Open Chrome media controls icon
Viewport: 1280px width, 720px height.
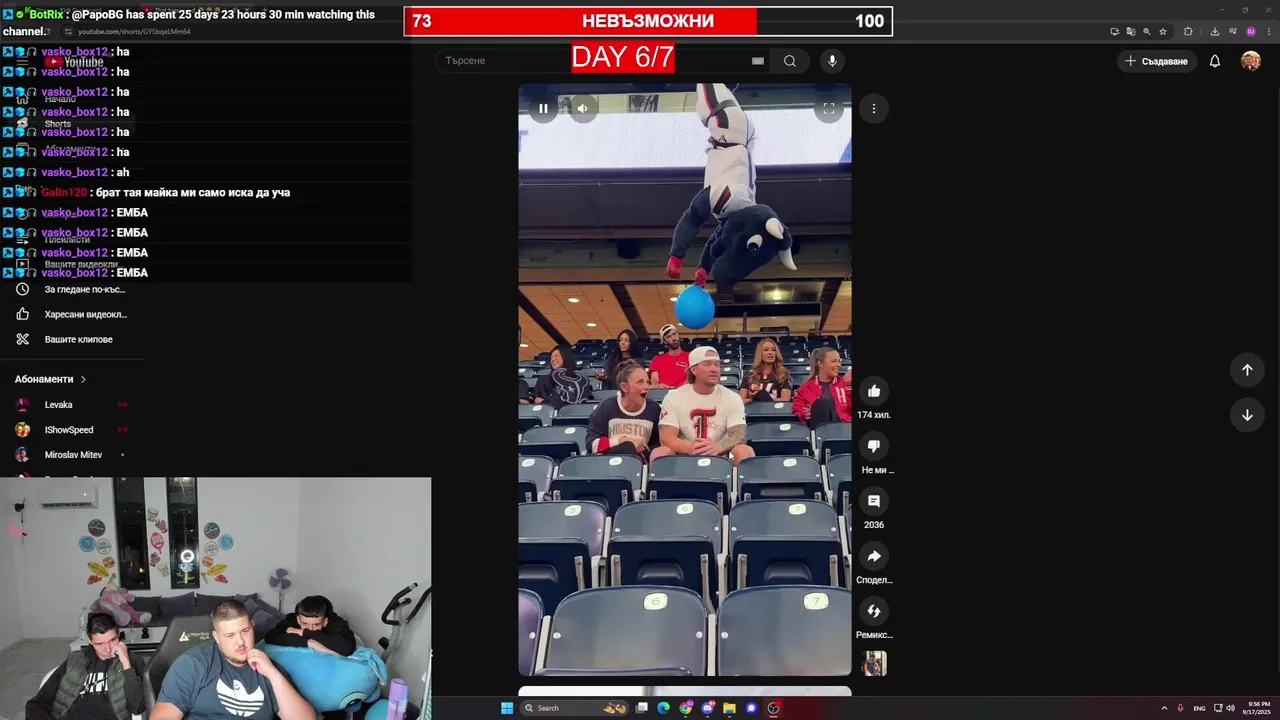[x=1233, y=32]
